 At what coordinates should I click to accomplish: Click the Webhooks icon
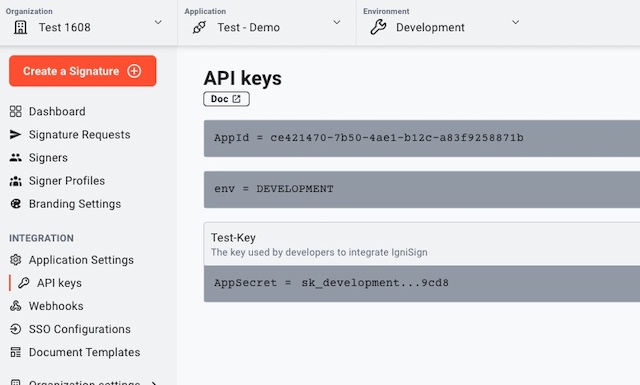click(16, 306)
